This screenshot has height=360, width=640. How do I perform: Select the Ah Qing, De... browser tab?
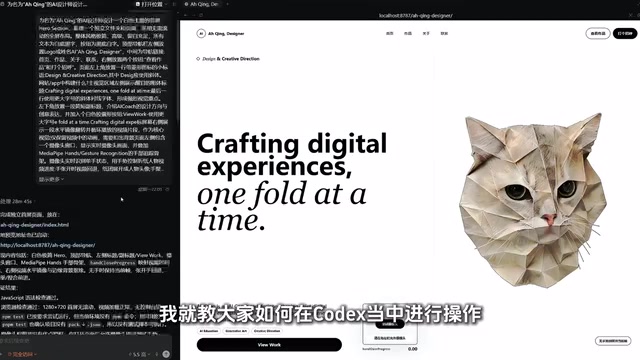click(202, 4)
